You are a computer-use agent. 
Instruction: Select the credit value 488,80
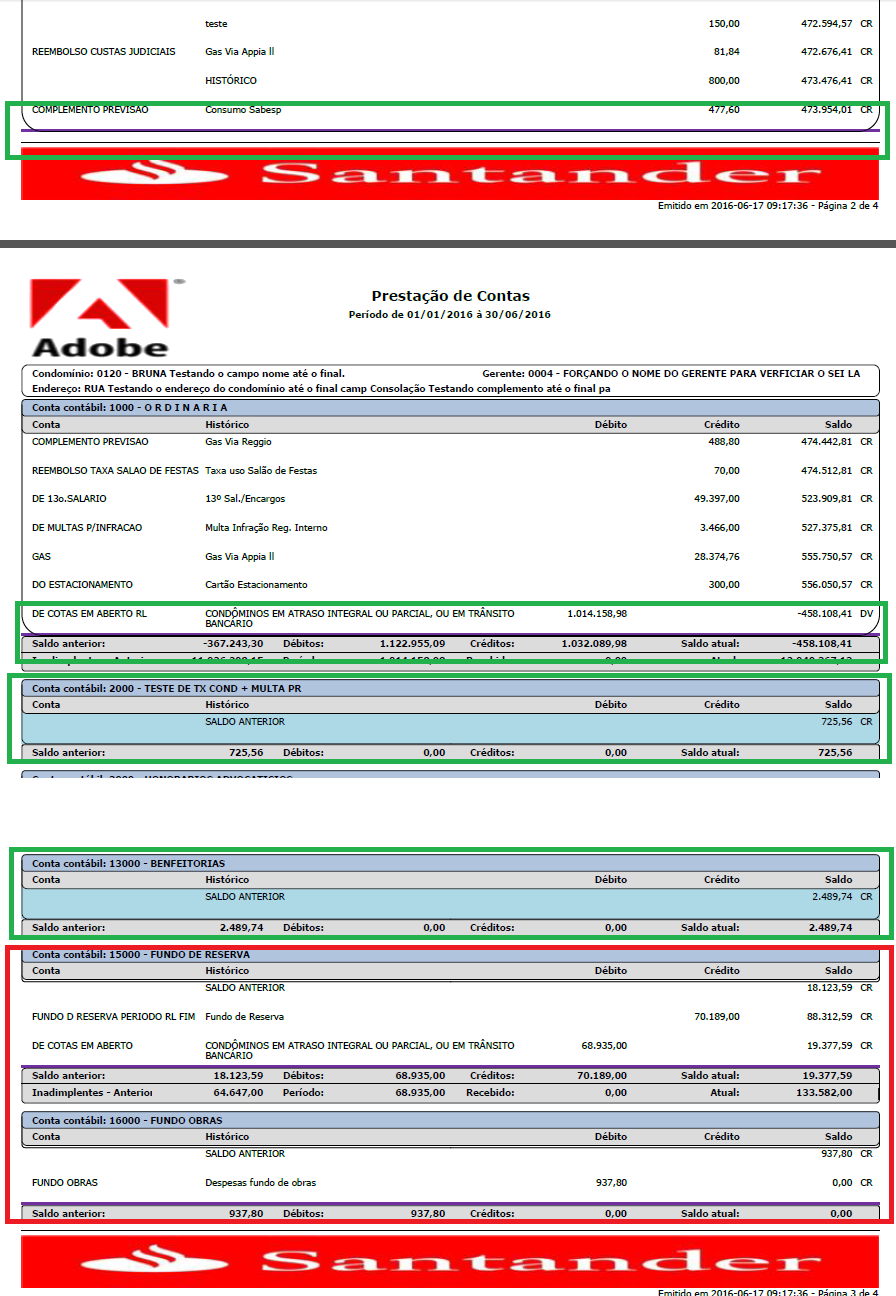coord(724,441)
